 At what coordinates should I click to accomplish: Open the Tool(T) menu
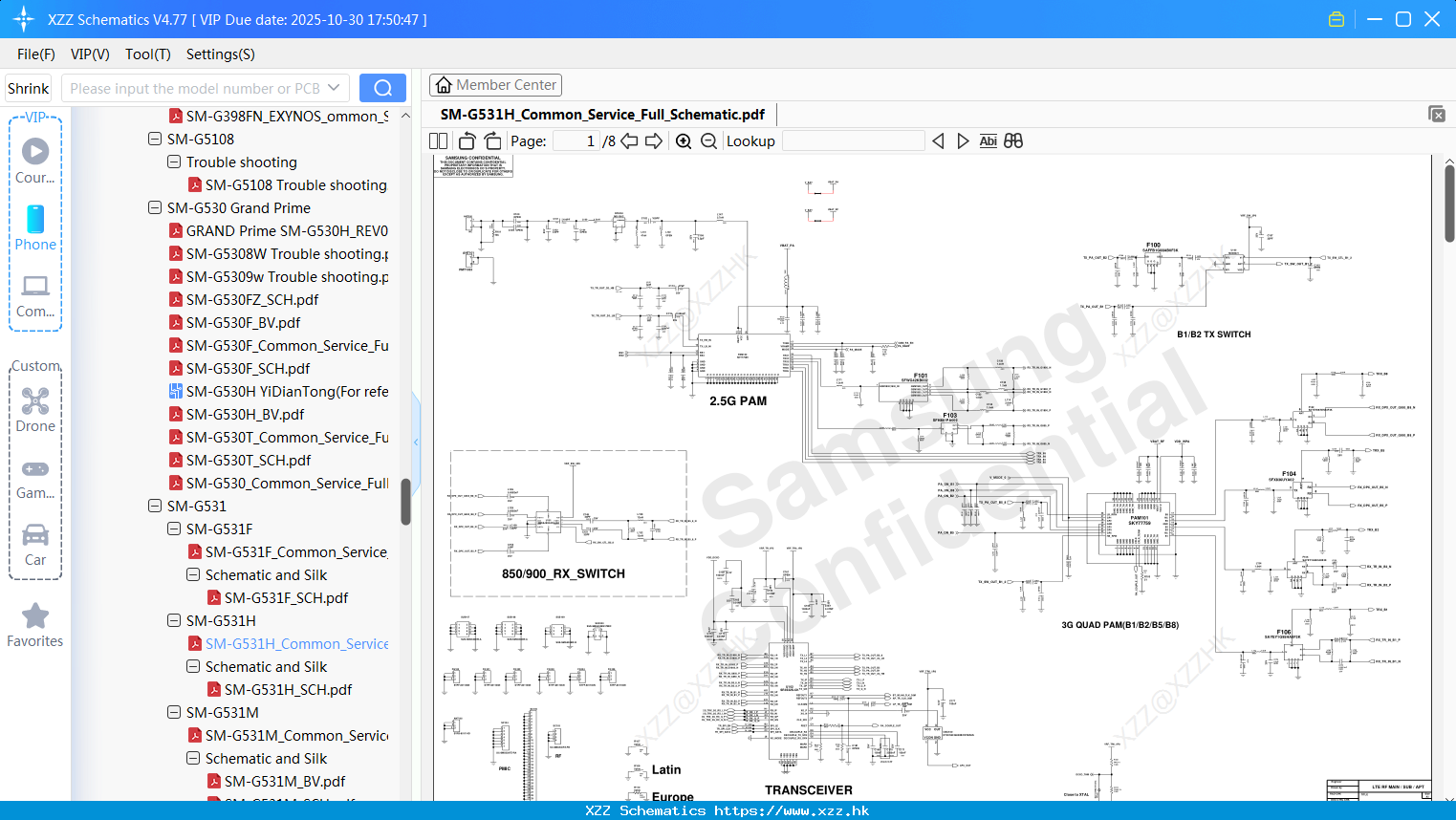(148, 54)
